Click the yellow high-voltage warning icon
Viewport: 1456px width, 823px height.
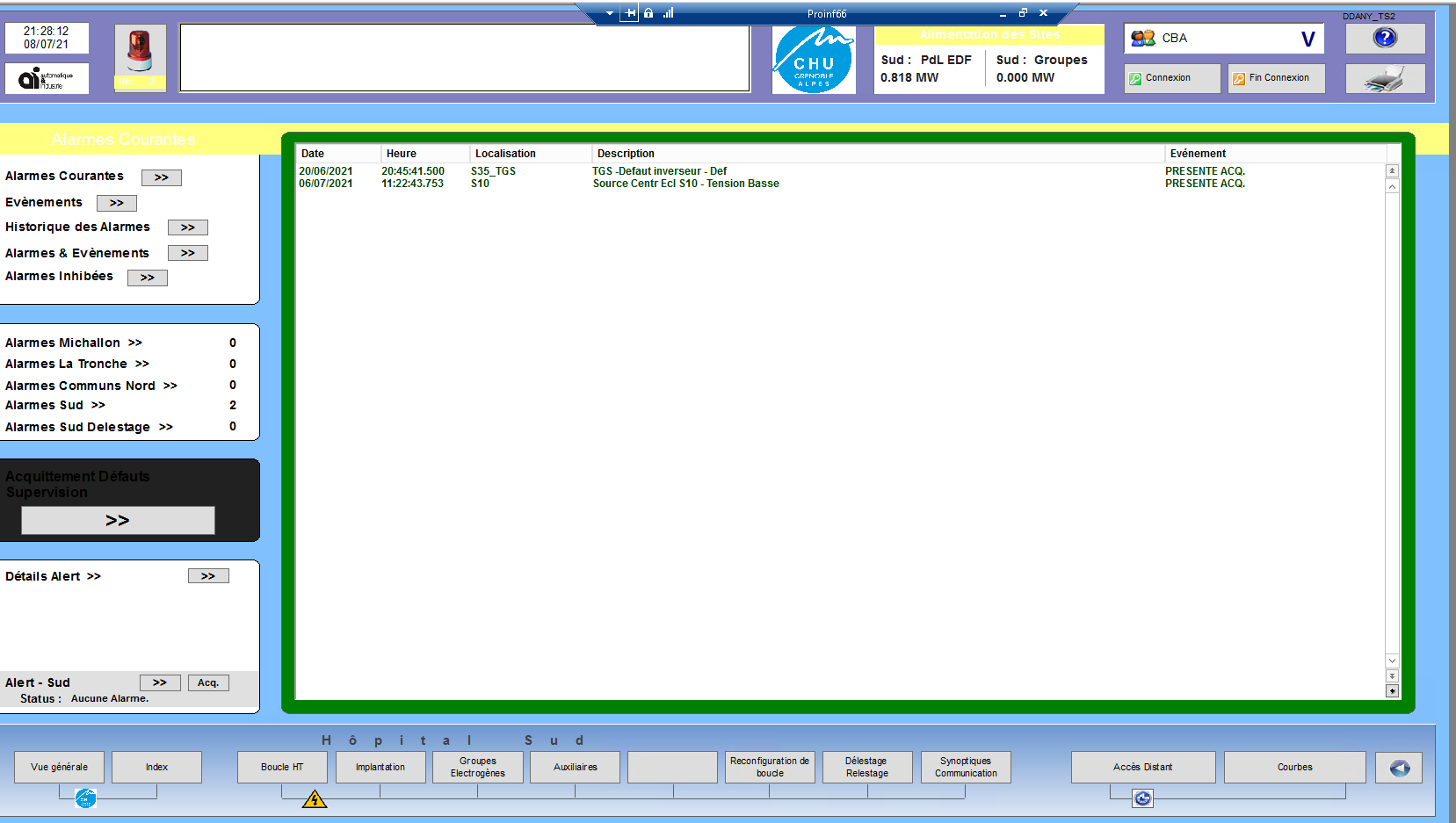point(315,799)
